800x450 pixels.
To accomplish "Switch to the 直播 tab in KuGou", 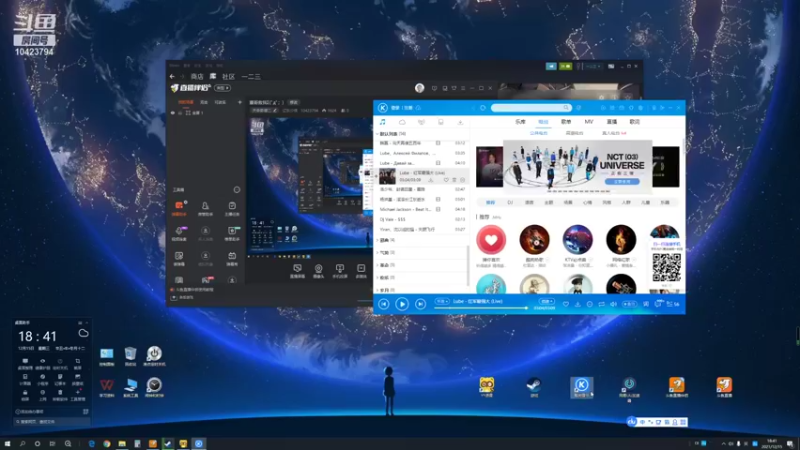I will (x=612, y=122).
